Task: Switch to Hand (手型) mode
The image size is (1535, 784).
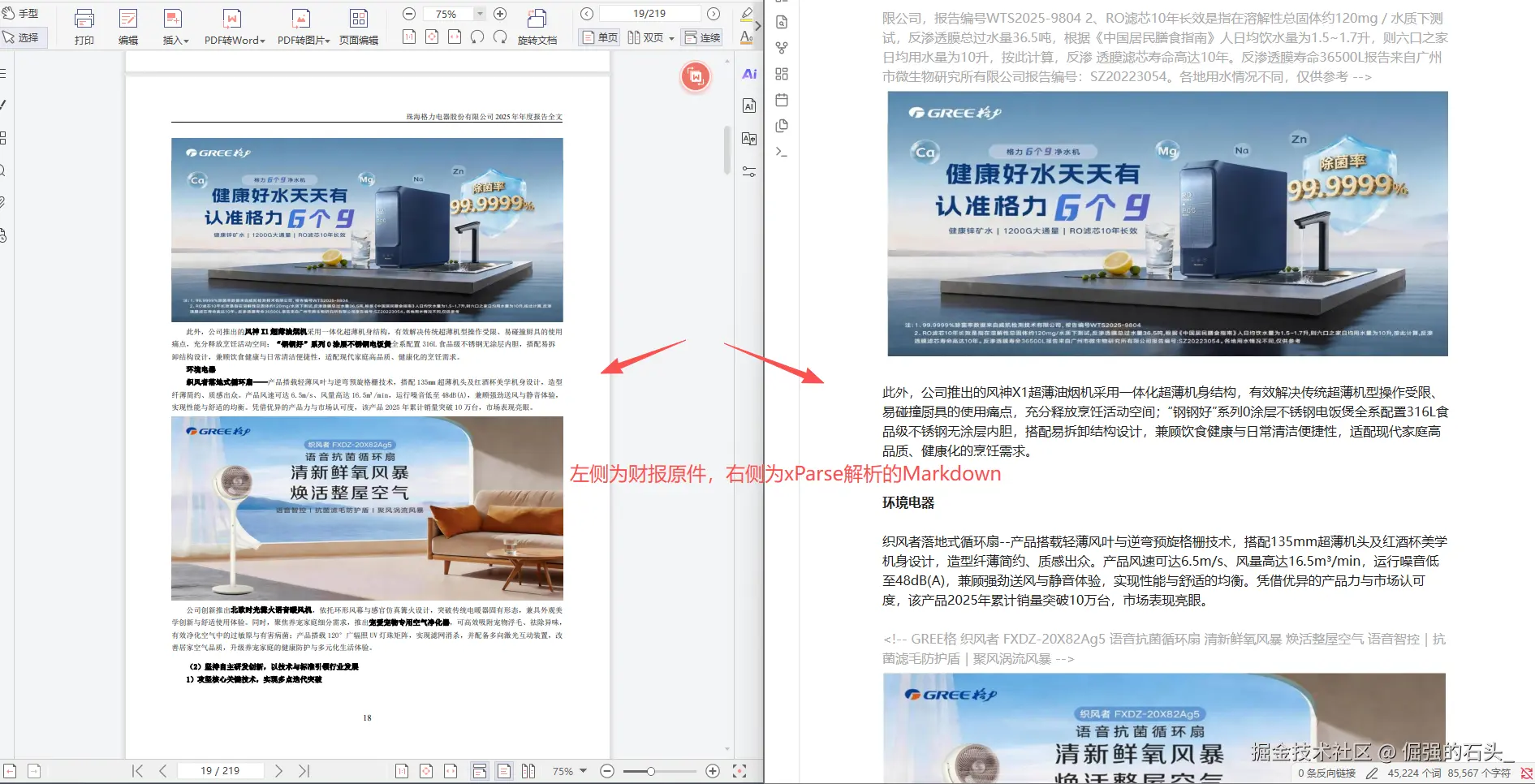Action: (21, 14)
